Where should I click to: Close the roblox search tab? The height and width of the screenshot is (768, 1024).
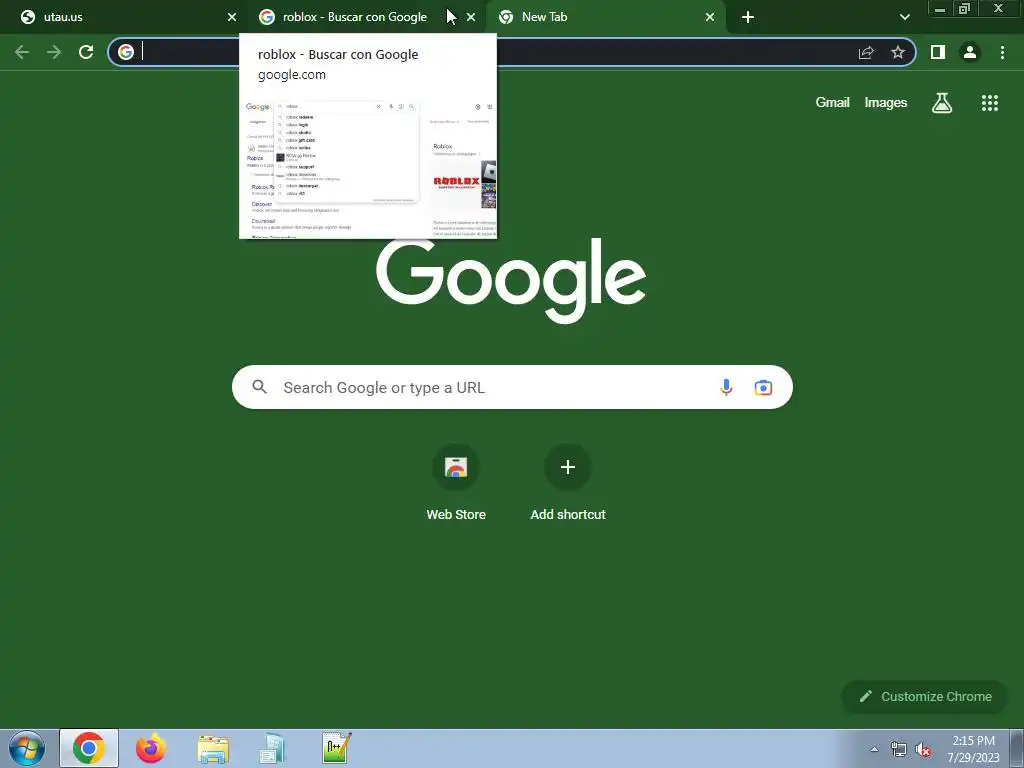[471, 17]
